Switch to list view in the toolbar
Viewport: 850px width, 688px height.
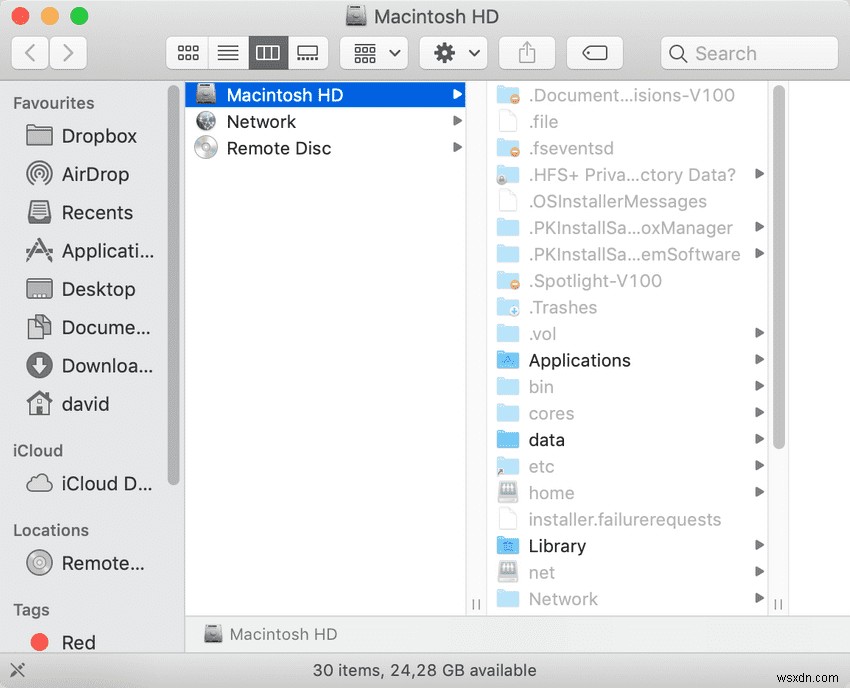(227, 53)
